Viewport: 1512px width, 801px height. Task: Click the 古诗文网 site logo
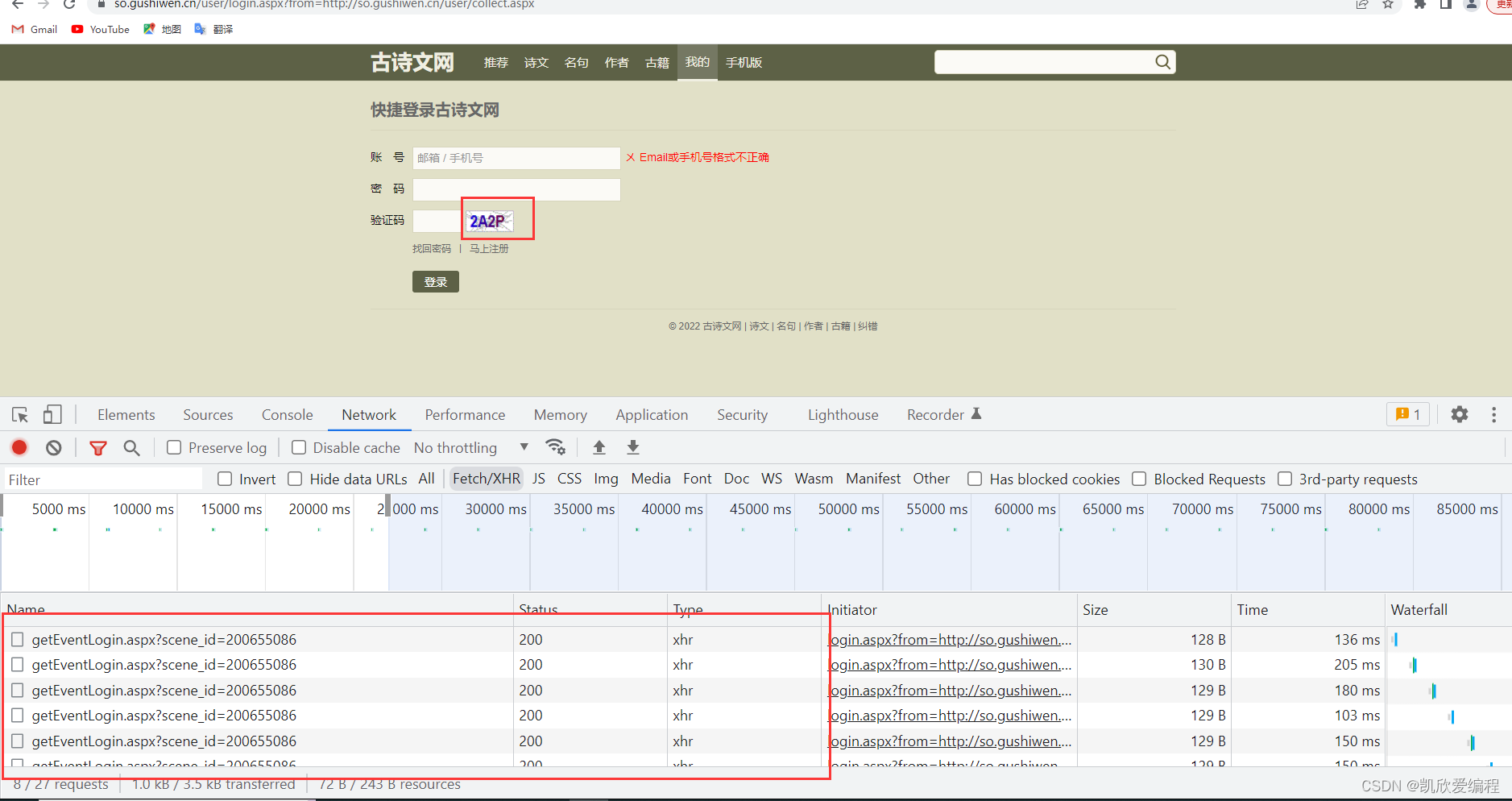click(x=412, y=62)
